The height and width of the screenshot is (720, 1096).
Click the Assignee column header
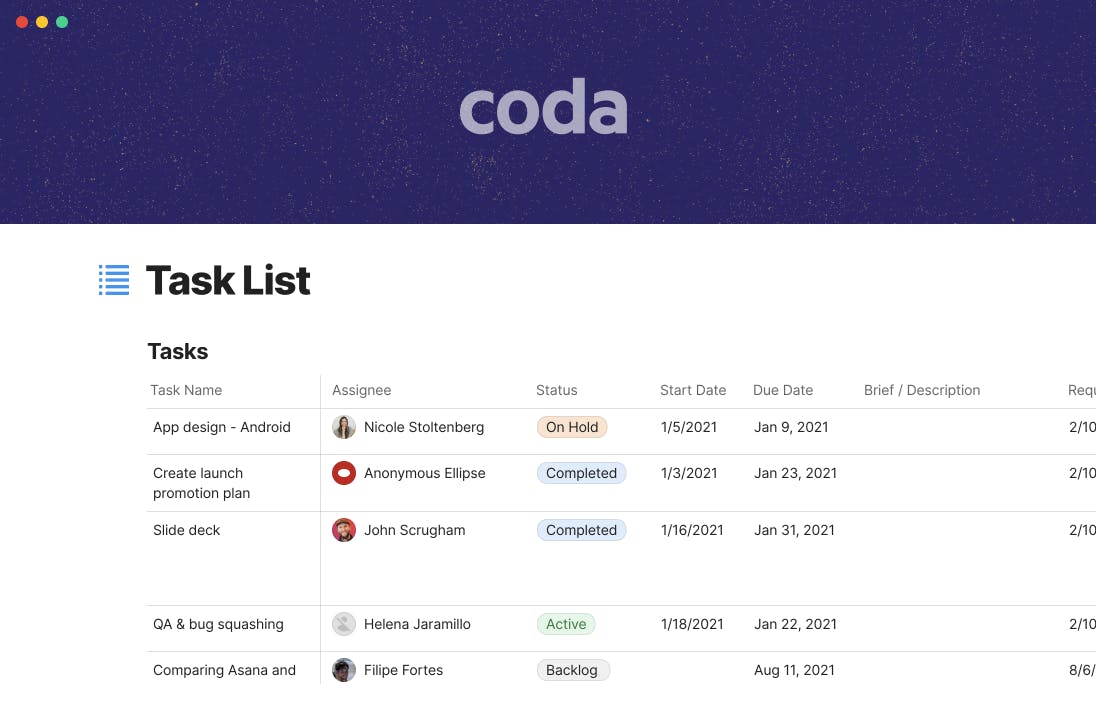coord(361,390)
